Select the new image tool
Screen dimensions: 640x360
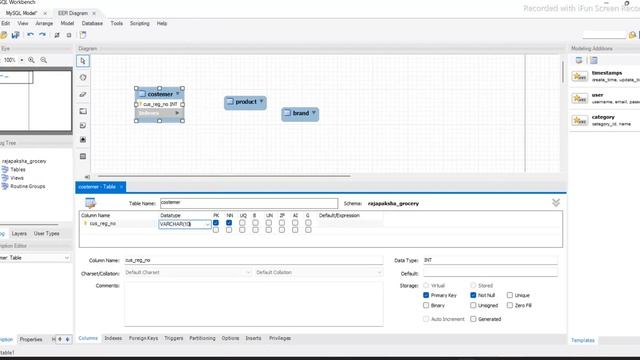(x=83, y=140)
